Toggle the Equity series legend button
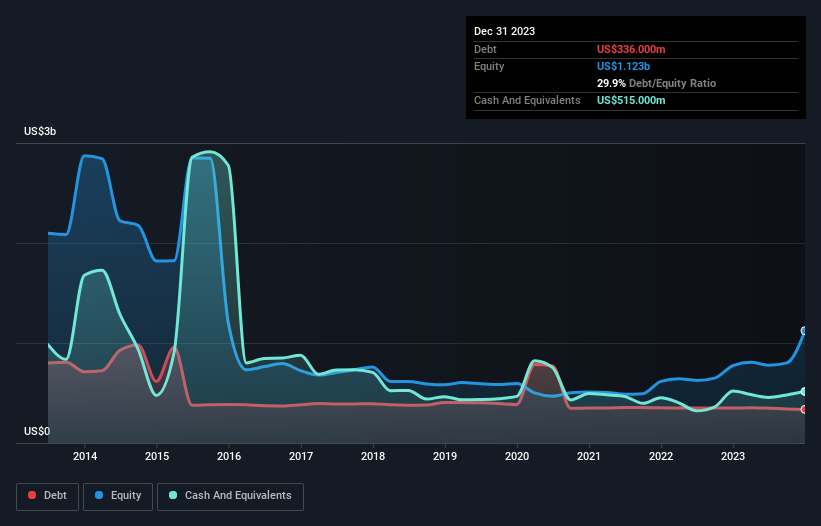The width and height of the screenshot is (821, 526). [x=118, y=496]
